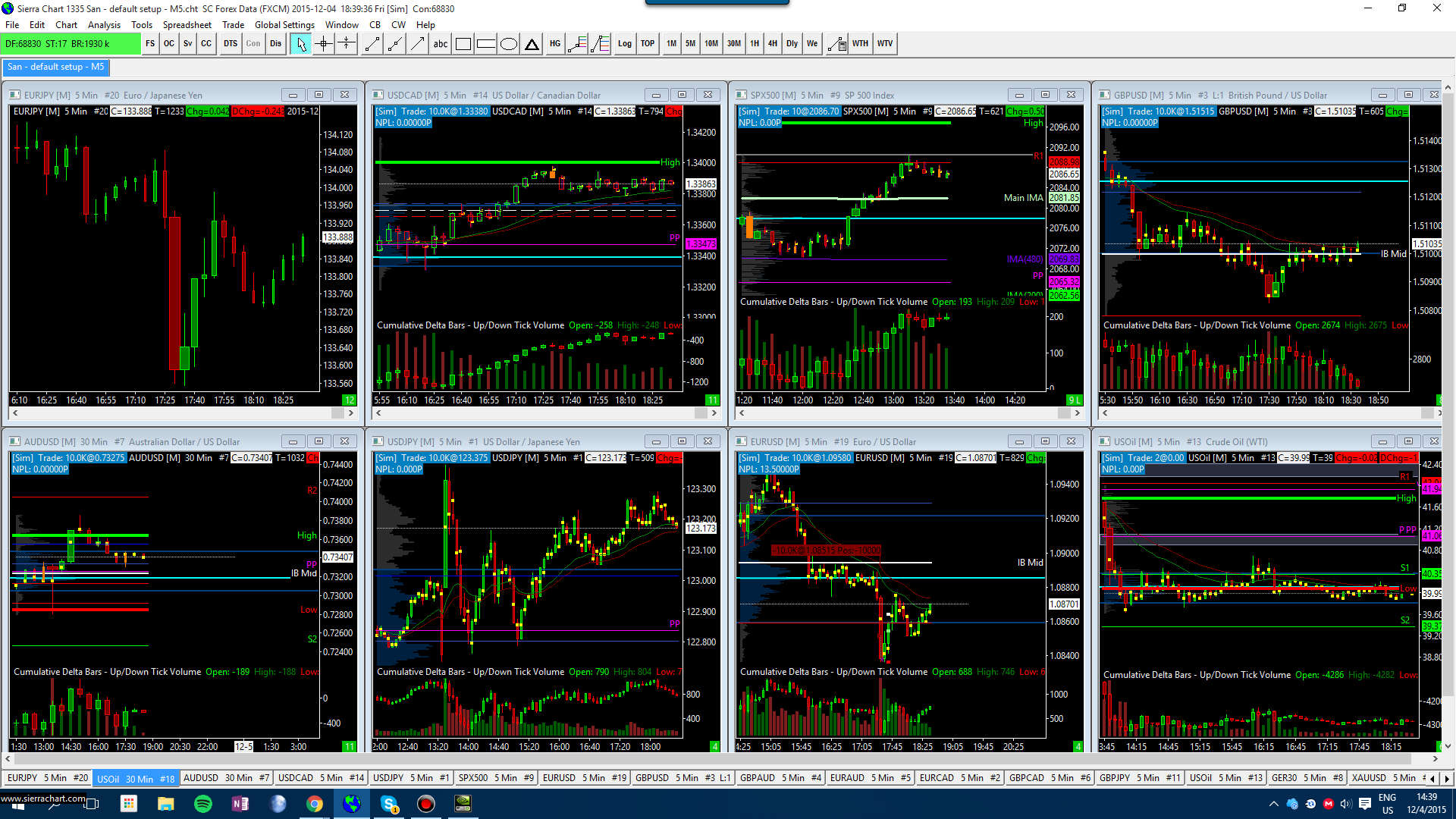The width and height of the screenshot is (1456, 819).
Task: Open Spotify from the taskbar
Action: [x=203, y=804]
